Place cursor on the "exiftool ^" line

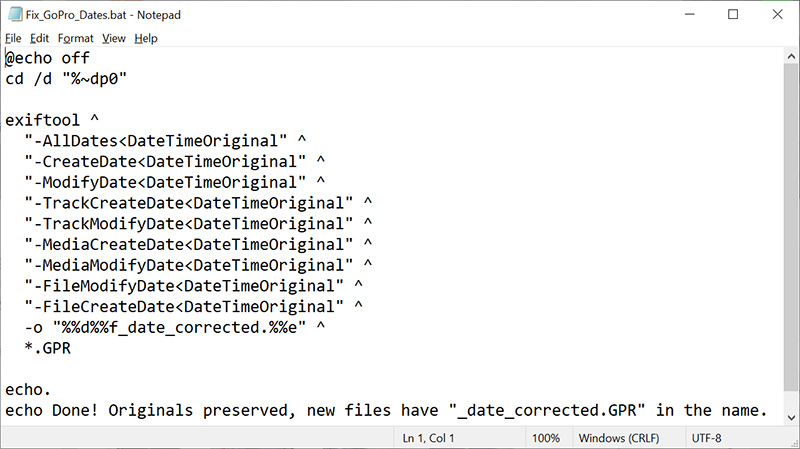[x=52, y=120]
